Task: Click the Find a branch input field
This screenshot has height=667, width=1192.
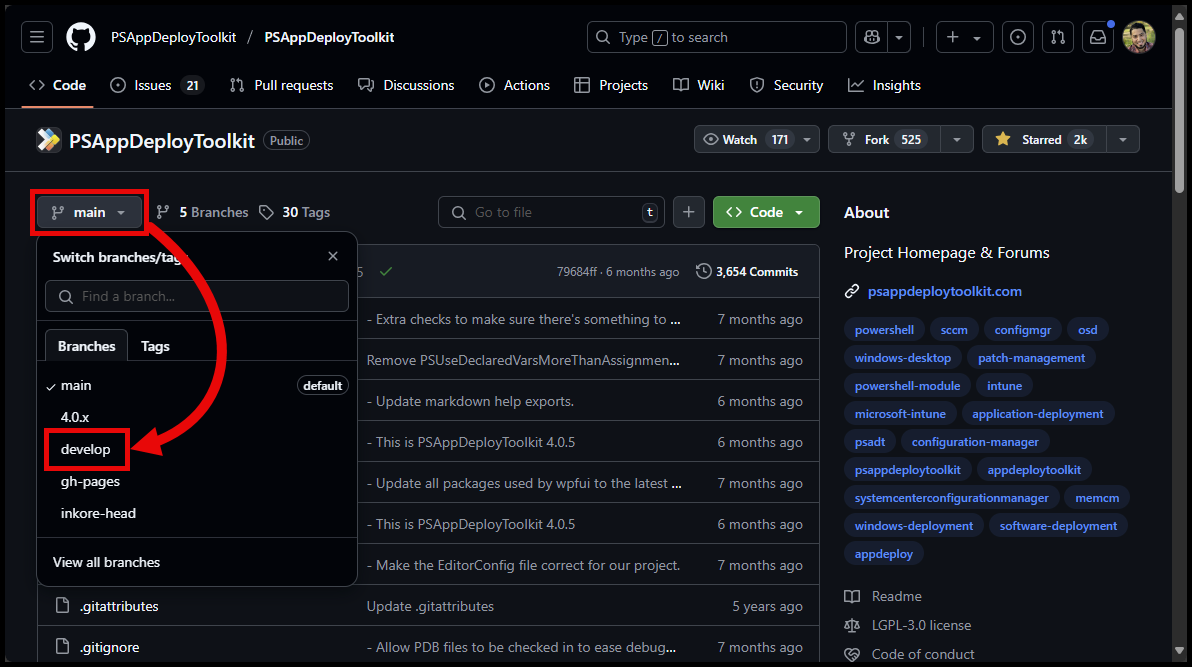Action: (x=197, y=296)
